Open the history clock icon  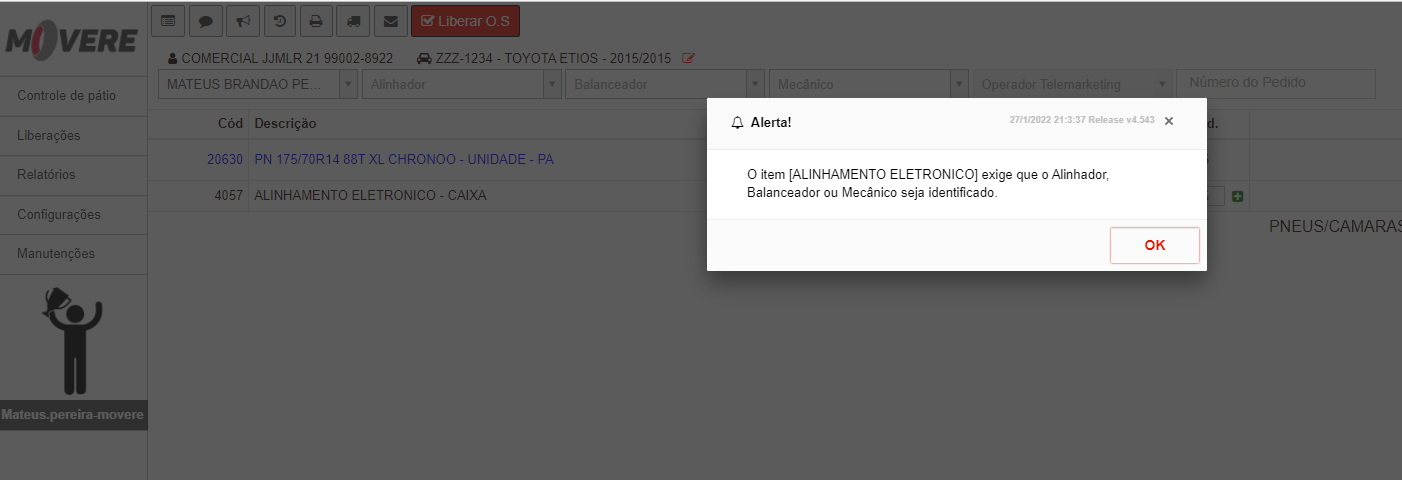point(279,20)
